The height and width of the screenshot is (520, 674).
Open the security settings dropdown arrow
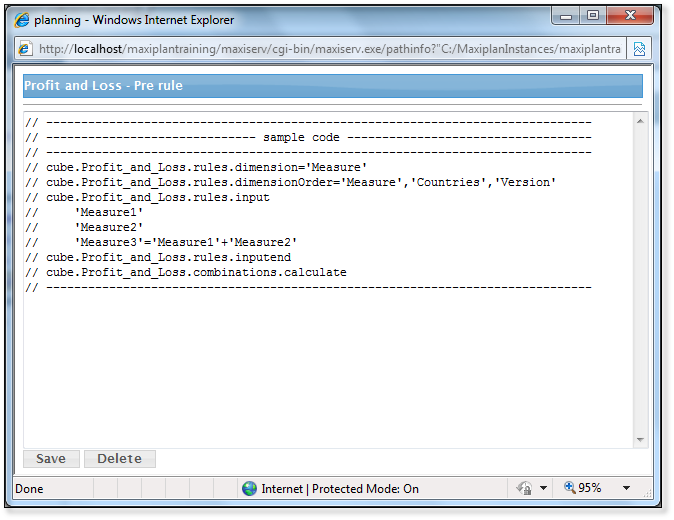click(x=544, y=488)
